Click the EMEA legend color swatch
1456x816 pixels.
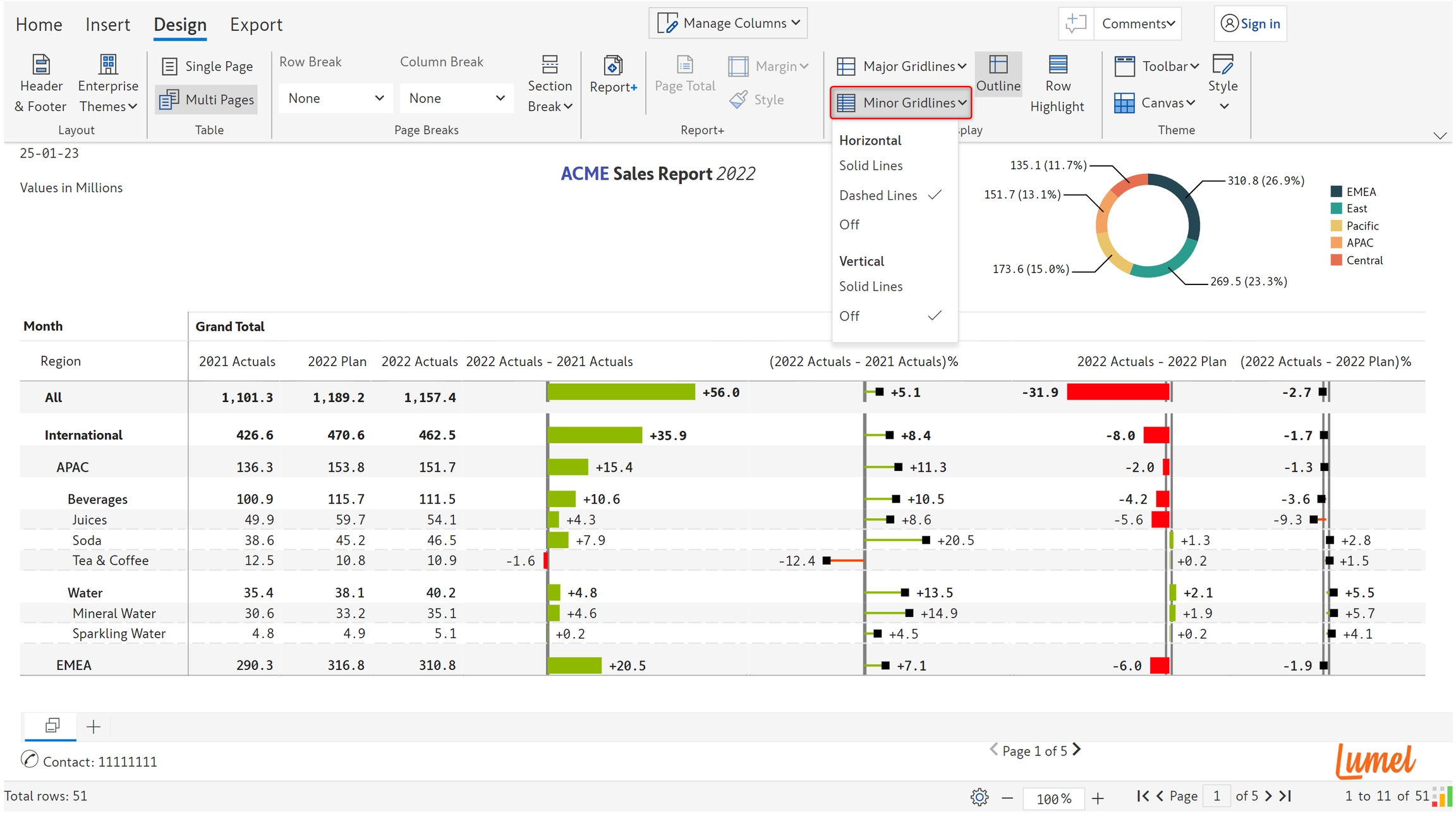click(x=1336, y=192)
